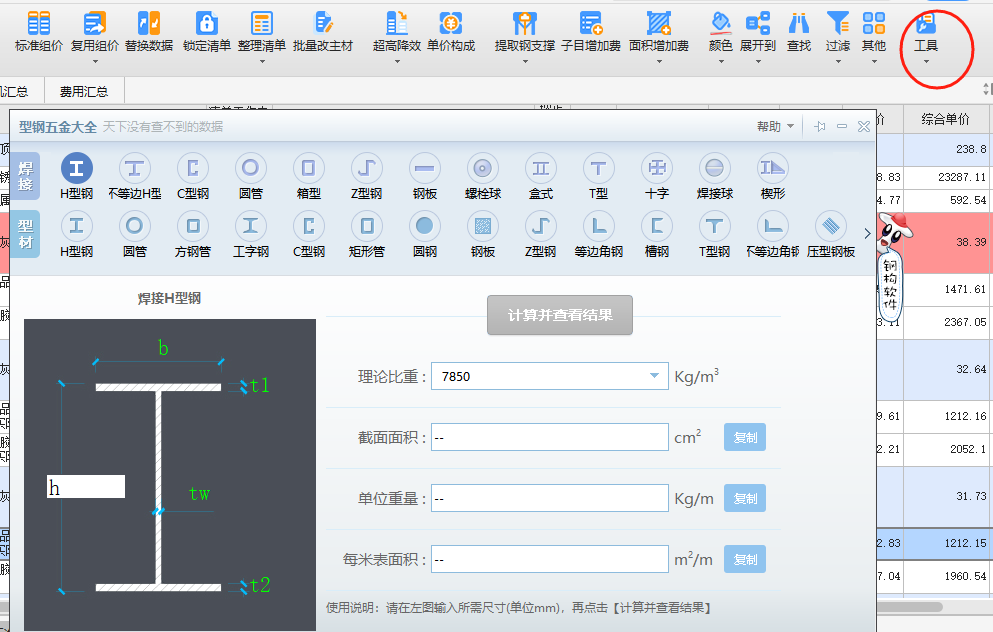993x632 pixels.
Task: Click the h dimension input box
Action: [85, 487]
